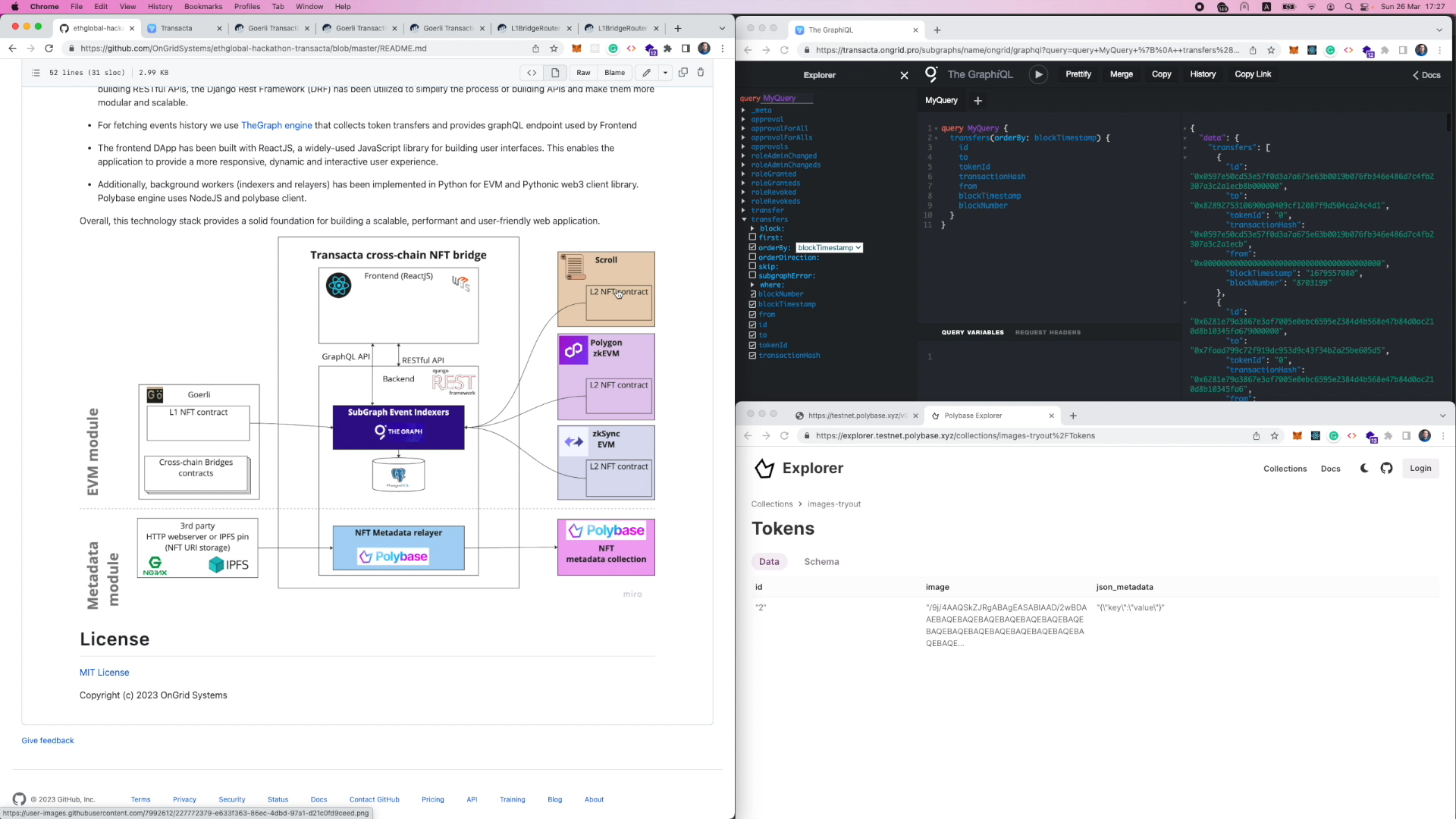Select the https://testnet.polybase.xyz browser tab
Image resolution: width=1456 pixels, height=819 pixels.
click(x=856, y=416)
